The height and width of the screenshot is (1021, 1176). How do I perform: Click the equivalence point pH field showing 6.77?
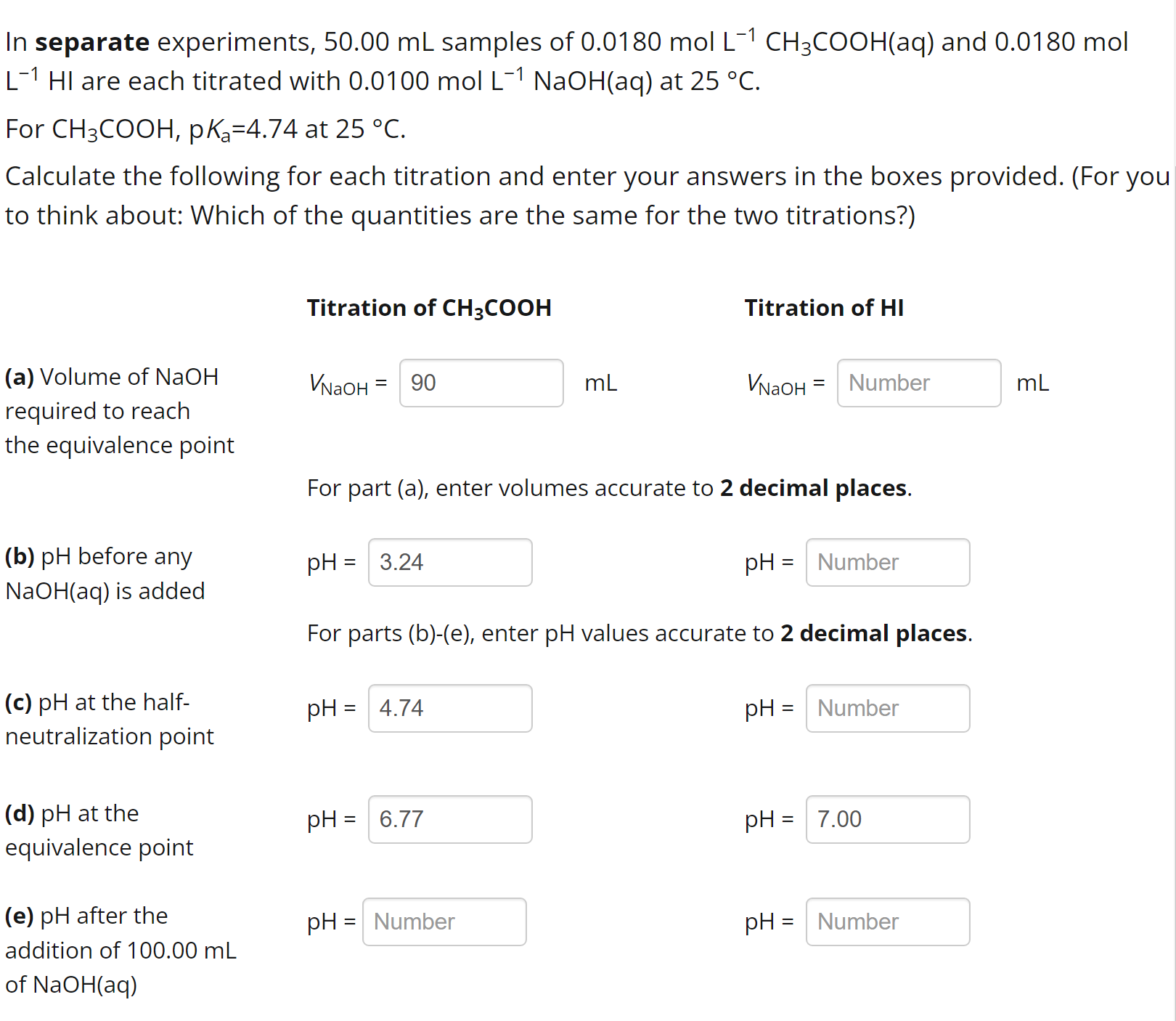(x=450, y=819)
